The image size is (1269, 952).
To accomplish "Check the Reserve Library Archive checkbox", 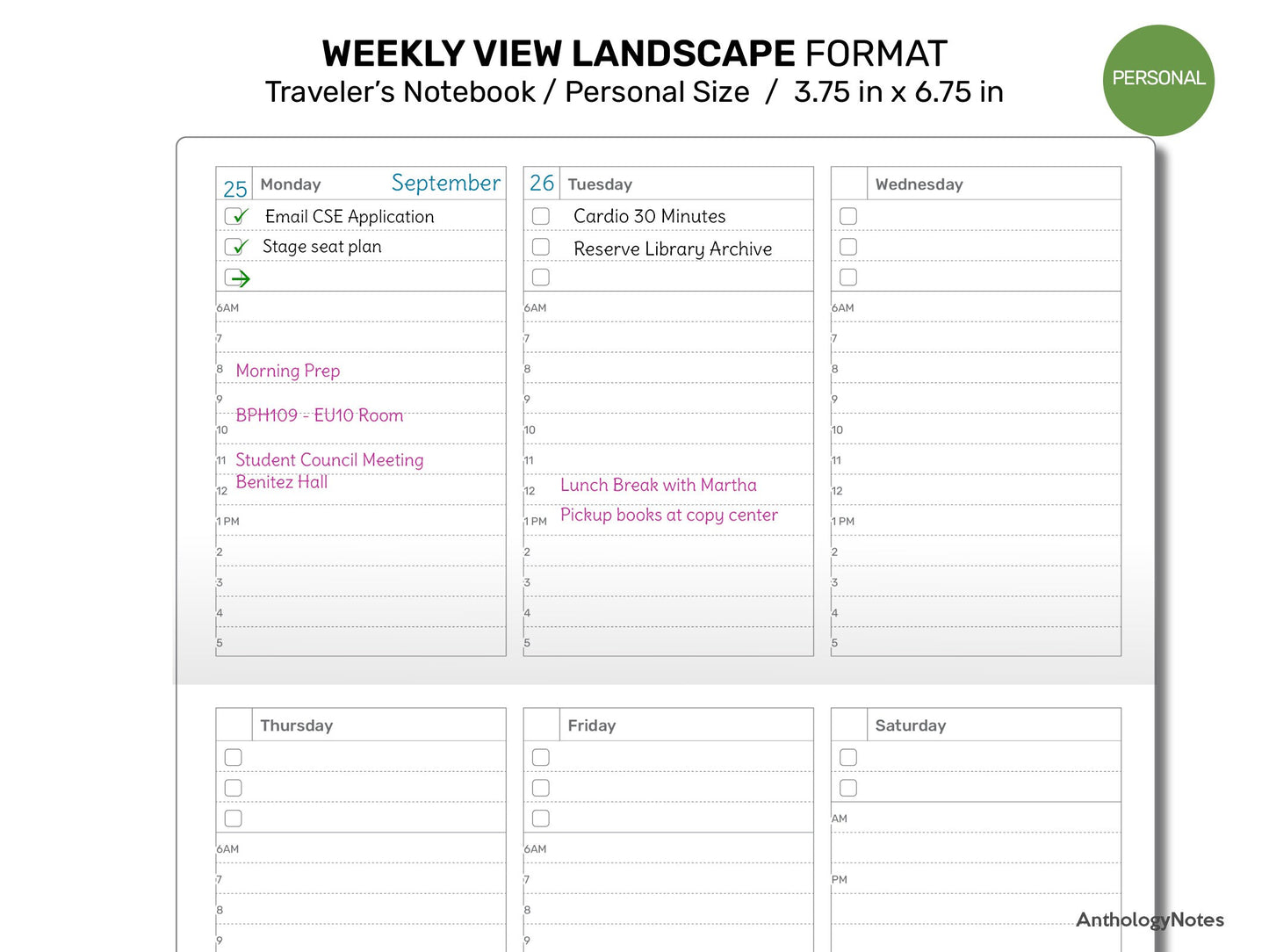I will tap(541, 247).
